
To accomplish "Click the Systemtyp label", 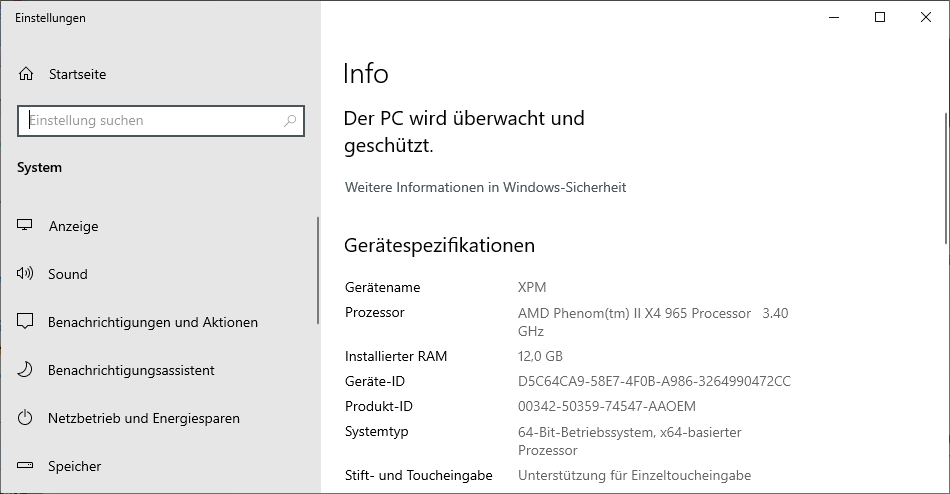I will tap(377, 432).
